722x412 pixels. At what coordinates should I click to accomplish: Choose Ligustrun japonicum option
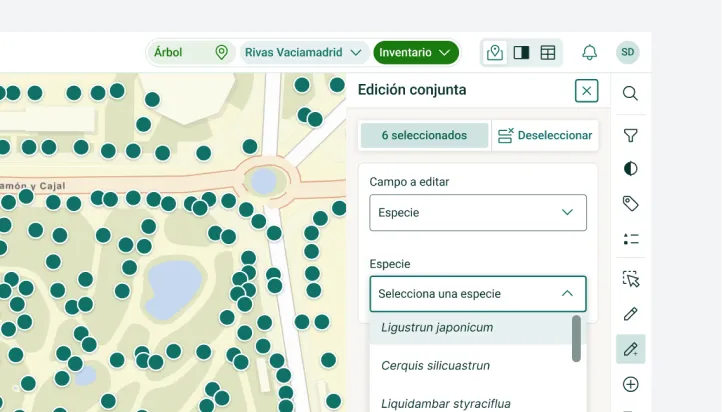(470, 328)
